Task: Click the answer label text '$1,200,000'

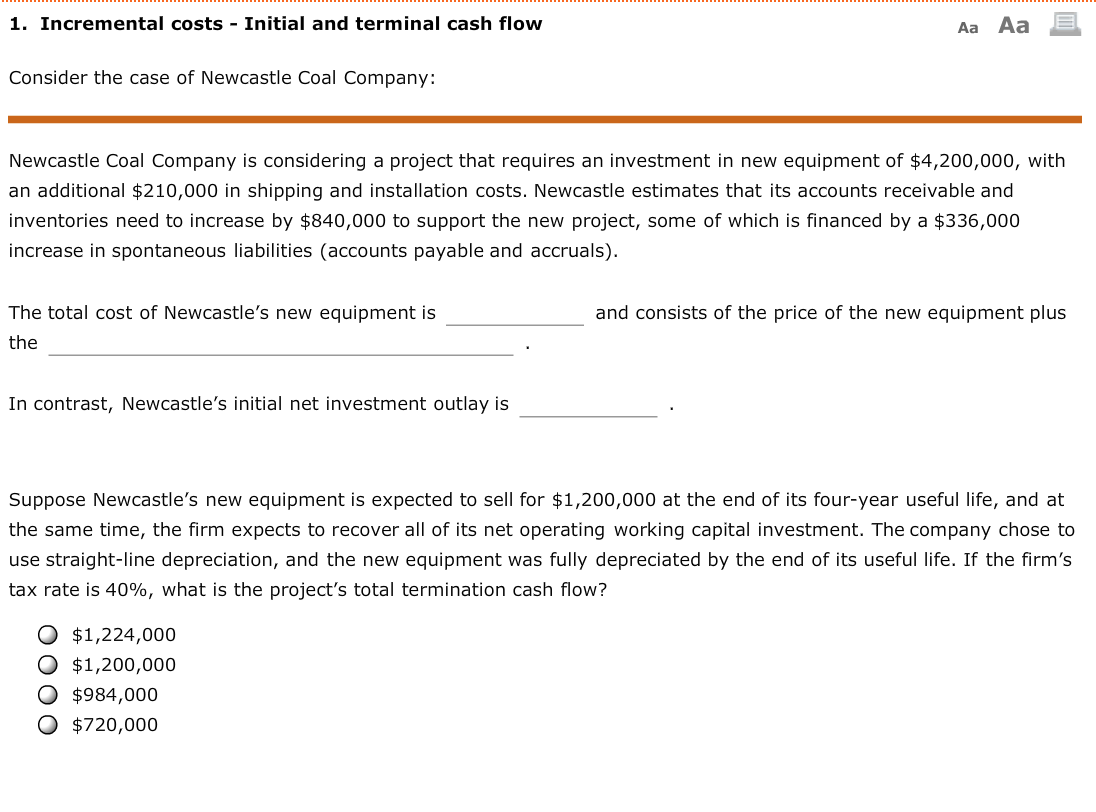Action: (x=123, y=664)
